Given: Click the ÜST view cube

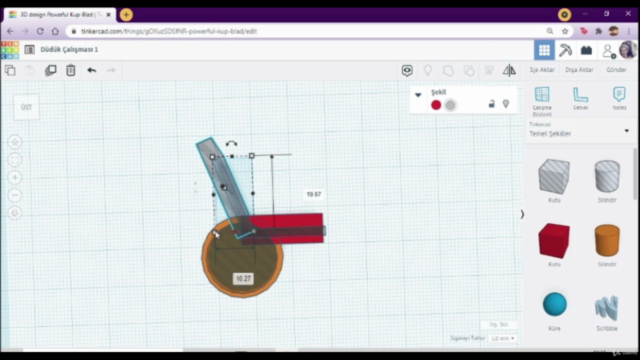Looking at the screenshot, I should click(27, 107).
